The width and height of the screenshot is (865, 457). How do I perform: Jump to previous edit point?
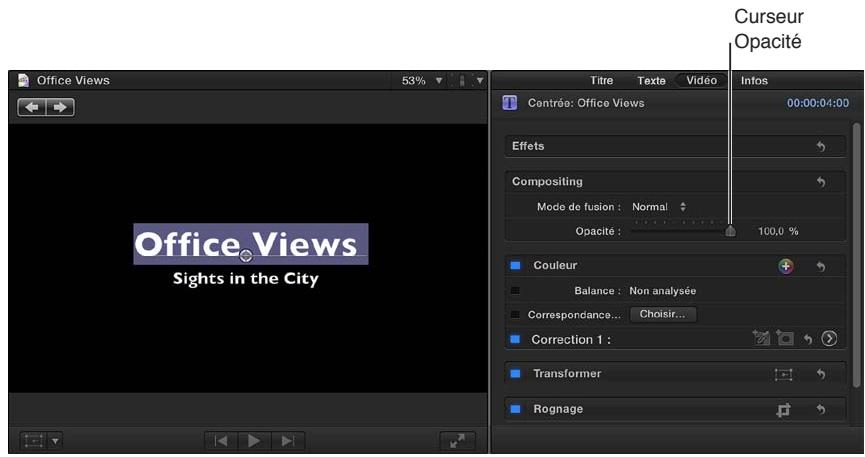(x=221, y=441)
